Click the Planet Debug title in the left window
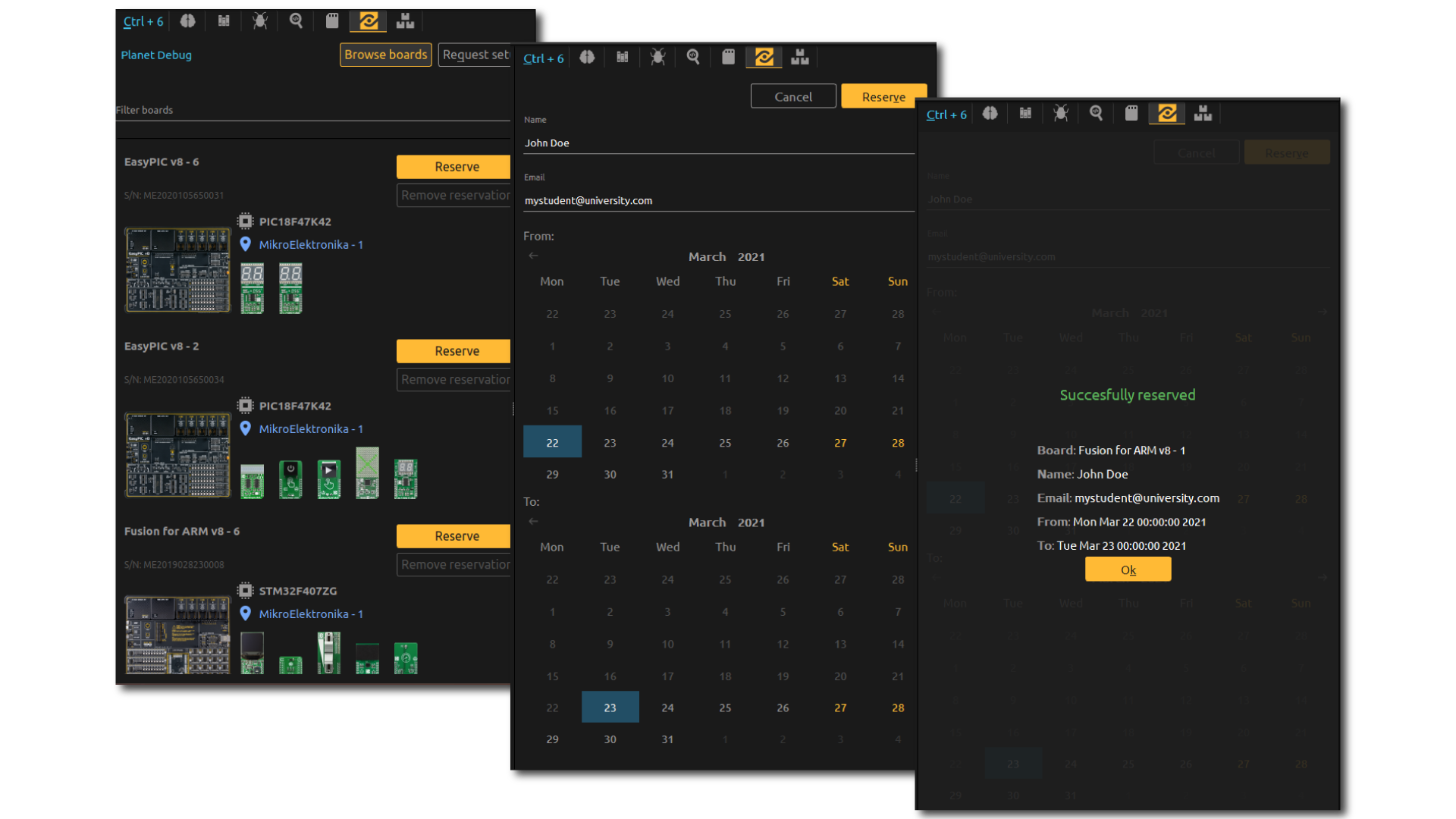1456x819 pixels. click(x=156, y=55)
